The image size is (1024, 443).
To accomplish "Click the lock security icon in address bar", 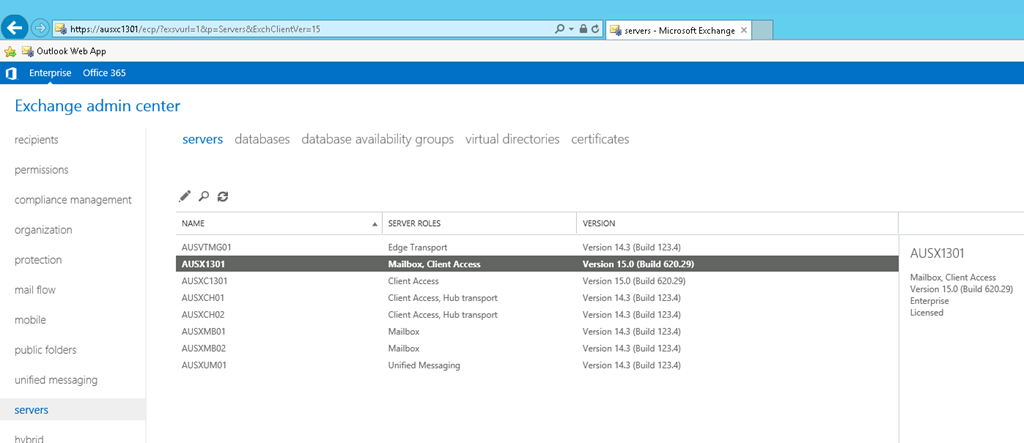I will point(583,29).
